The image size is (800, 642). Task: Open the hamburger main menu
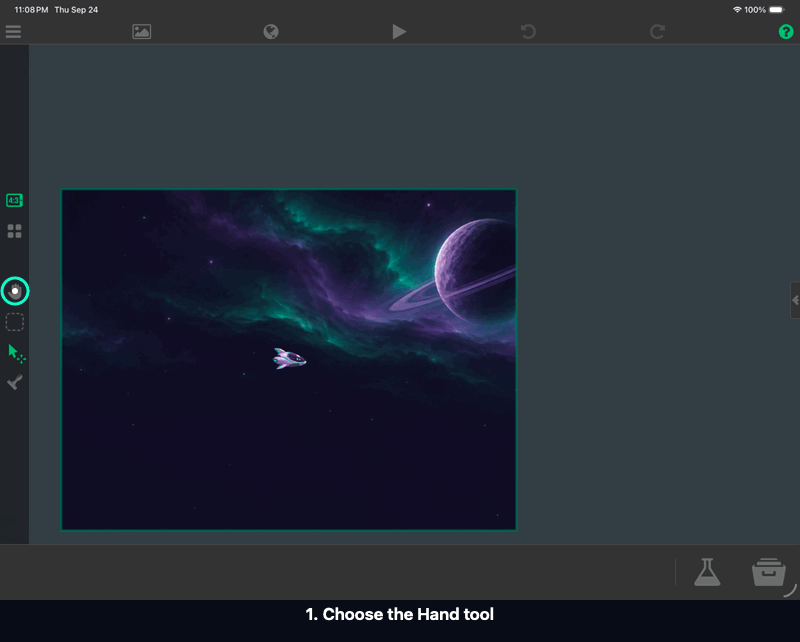pos(13,32)
